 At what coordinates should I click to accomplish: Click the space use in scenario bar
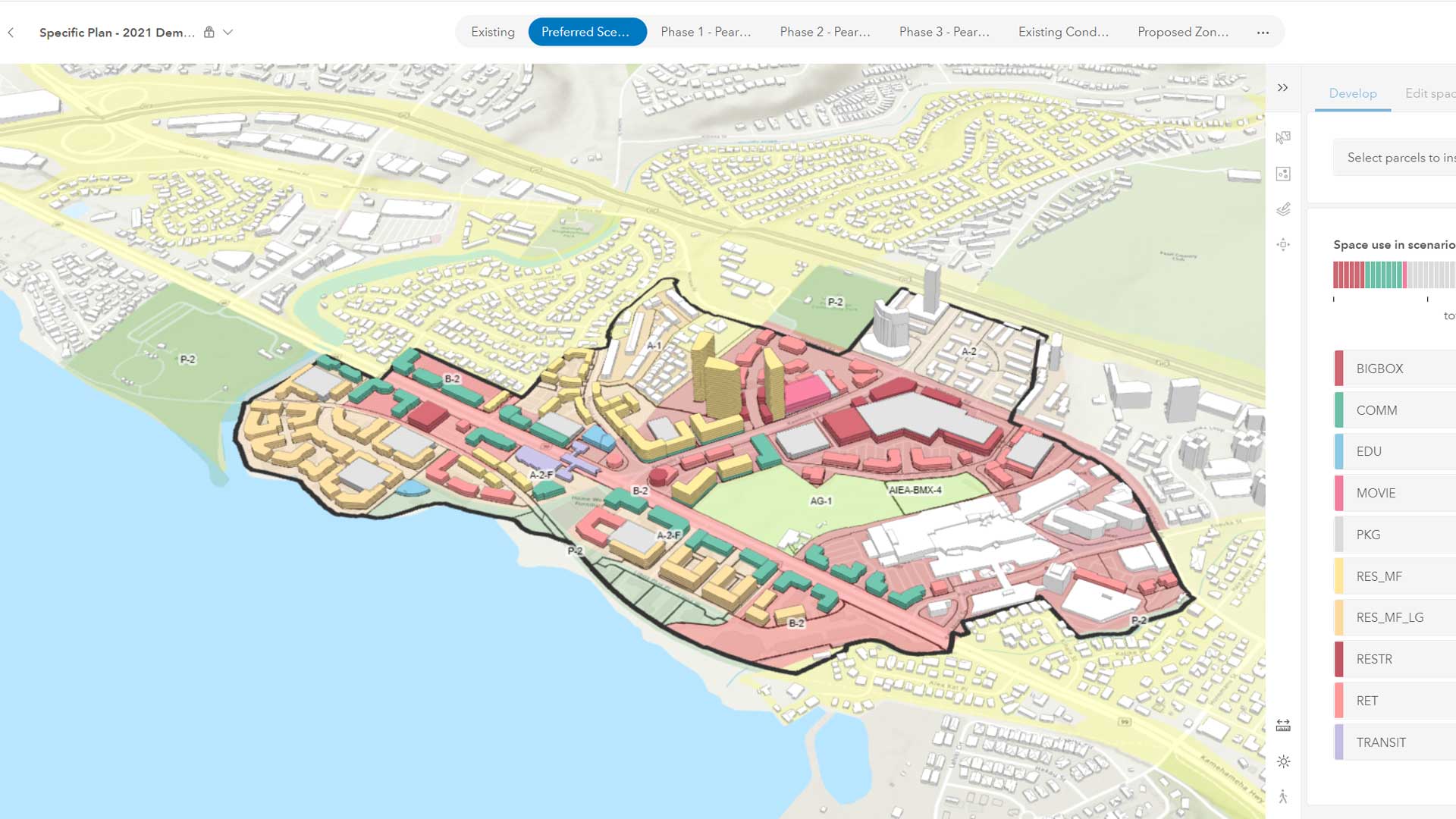1394,275
